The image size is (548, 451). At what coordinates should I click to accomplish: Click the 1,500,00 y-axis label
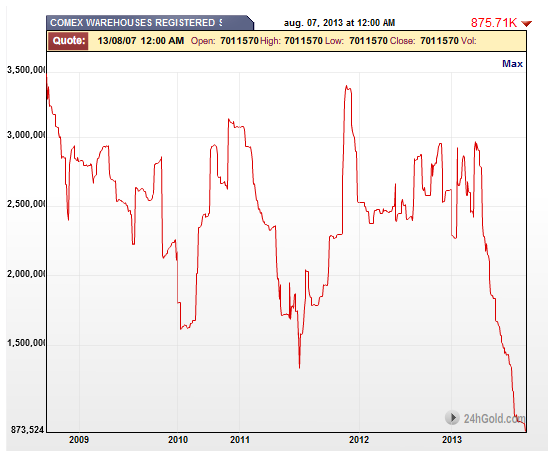[x=26, y=343]
